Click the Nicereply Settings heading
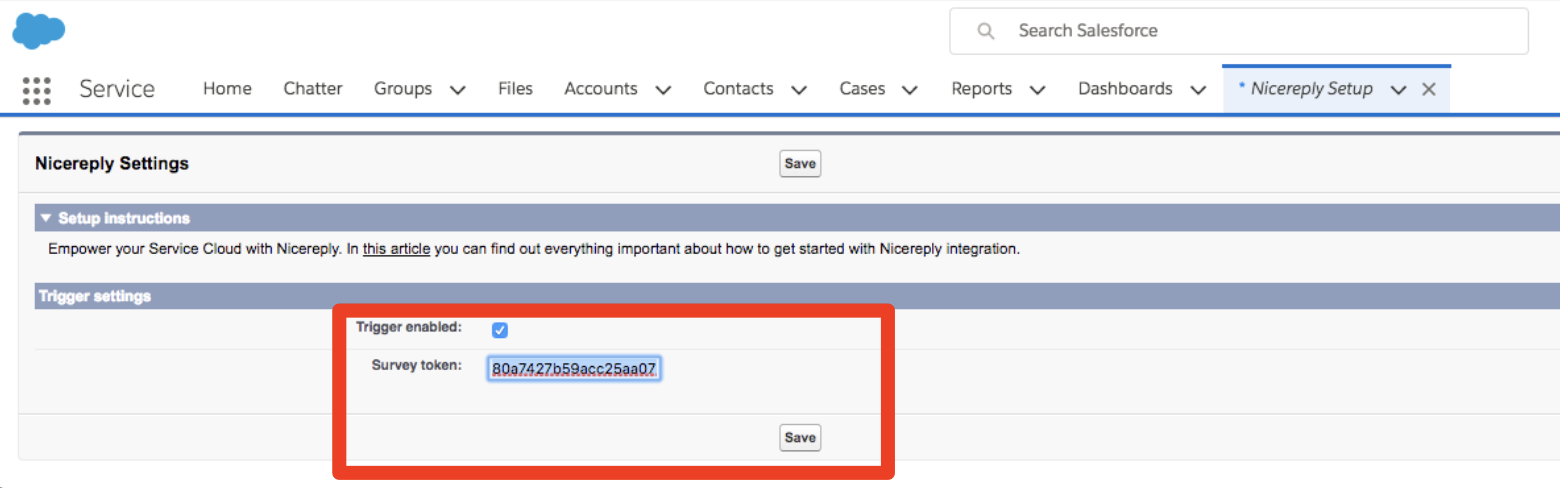The height and width of the screenshot is (488, 1560). [112, 163]
